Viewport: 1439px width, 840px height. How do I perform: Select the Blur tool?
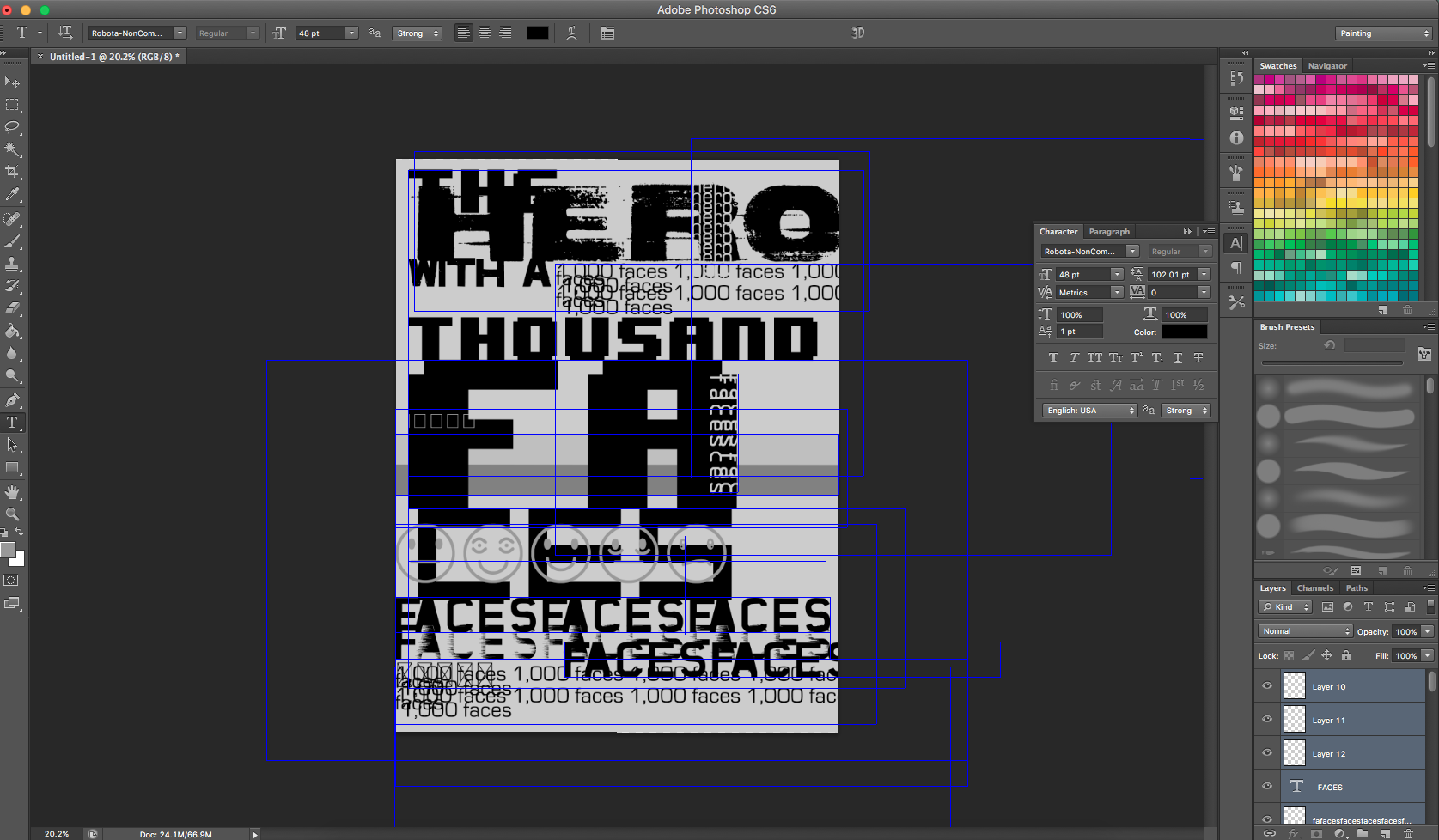[12, 353]
